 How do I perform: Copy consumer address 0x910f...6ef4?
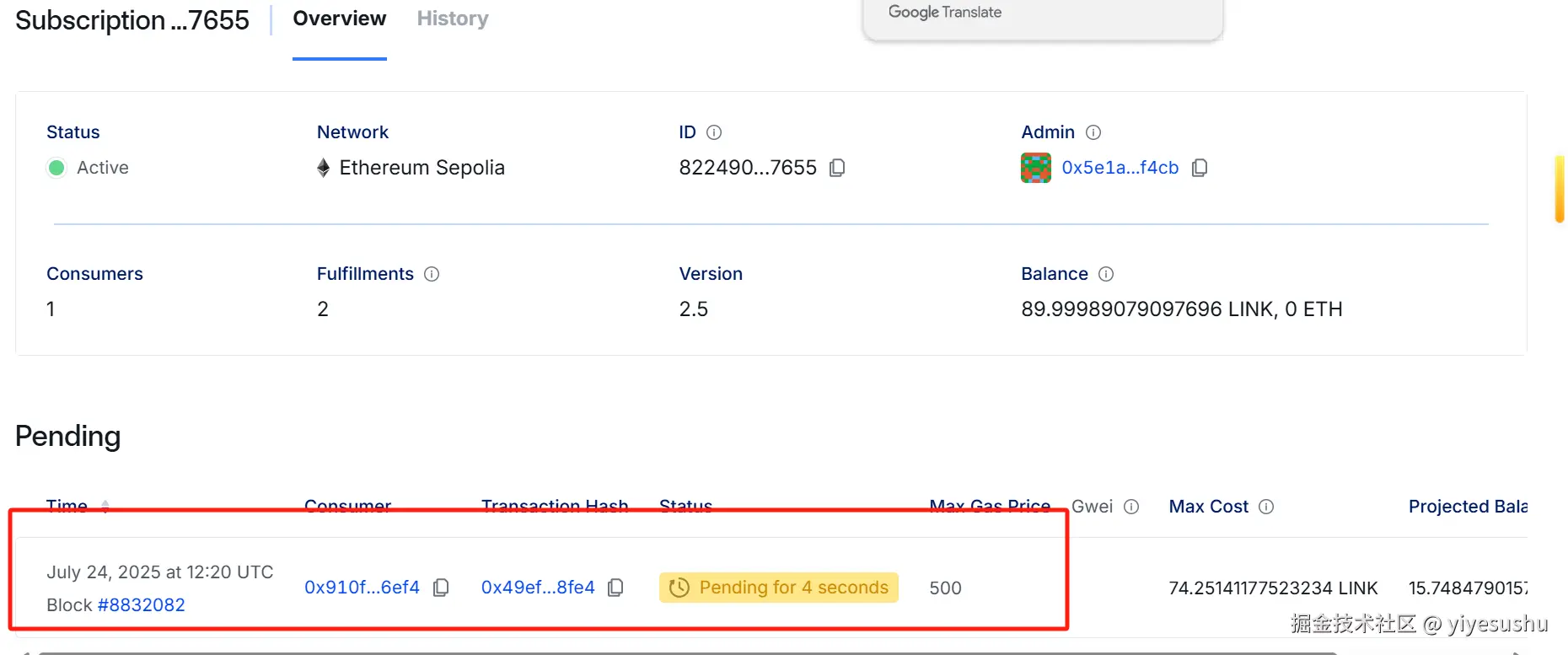(441, 588)
